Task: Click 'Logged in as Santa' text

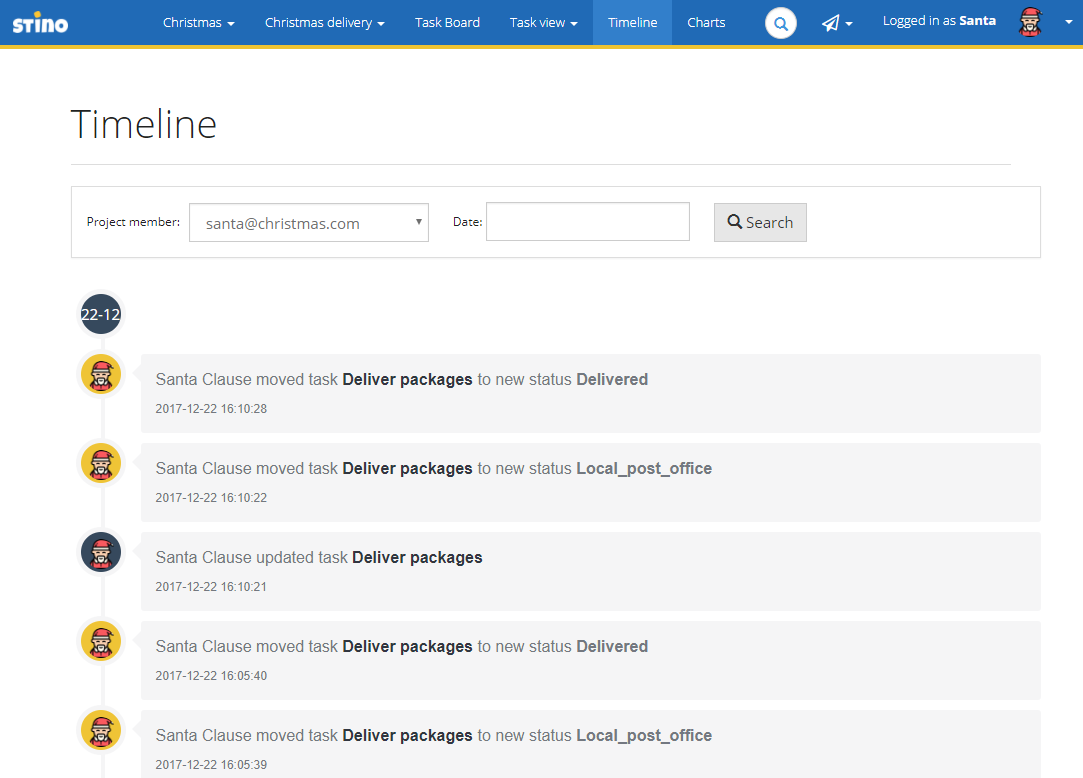Action: click(x=939, y=21)
